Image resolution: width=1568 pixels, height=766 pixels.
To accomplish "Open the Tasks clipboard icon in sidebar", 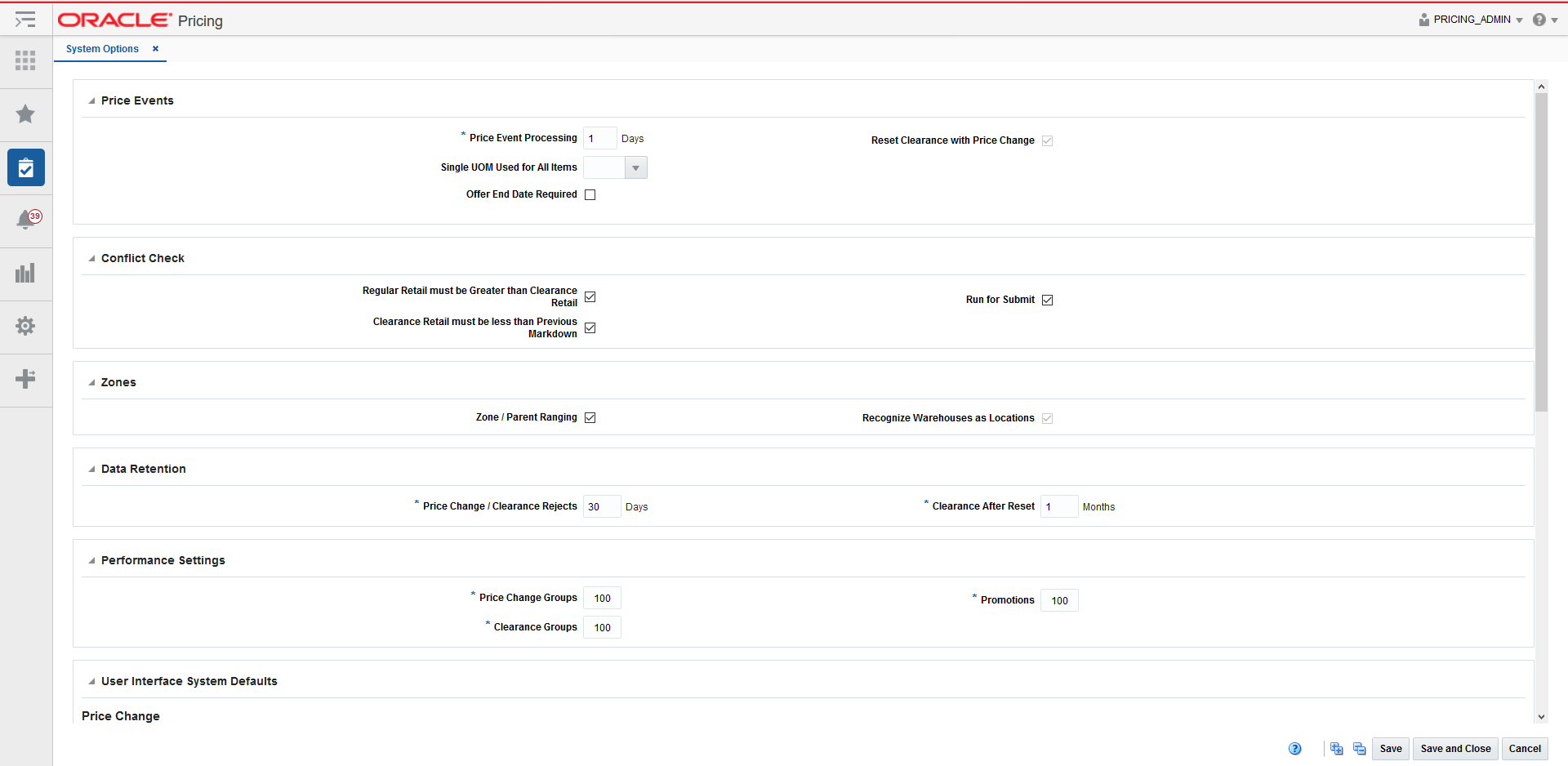I will coord(26,167).
